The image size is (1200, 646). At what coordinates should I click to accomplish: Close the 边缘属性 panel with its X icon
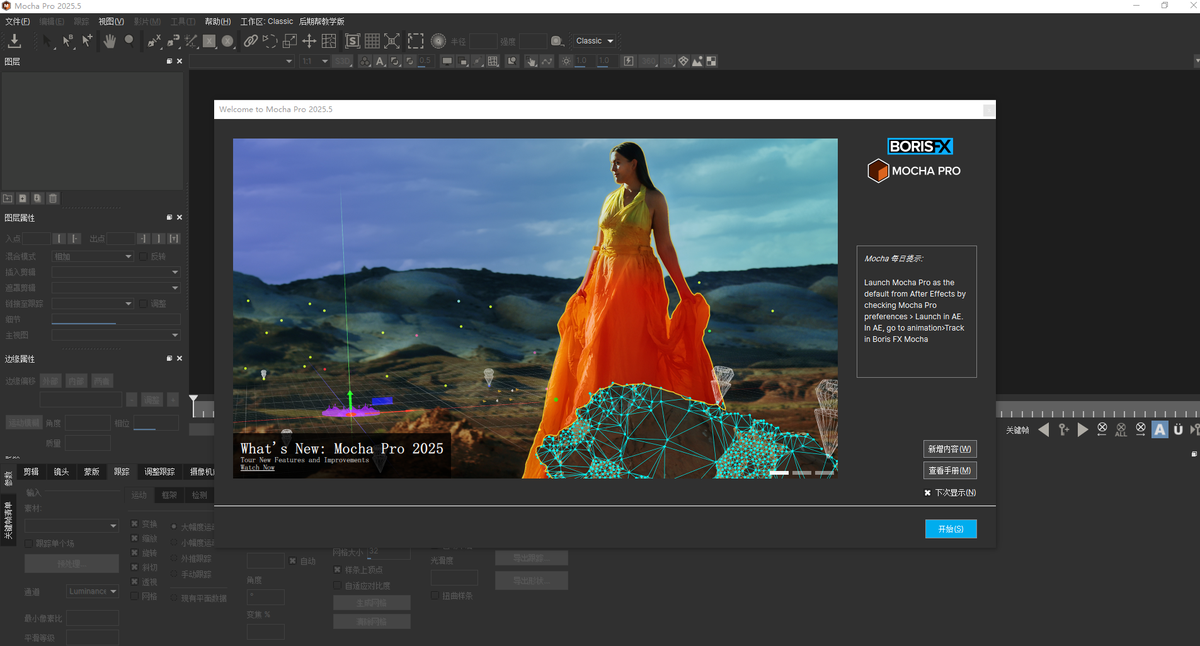(180, 358)
